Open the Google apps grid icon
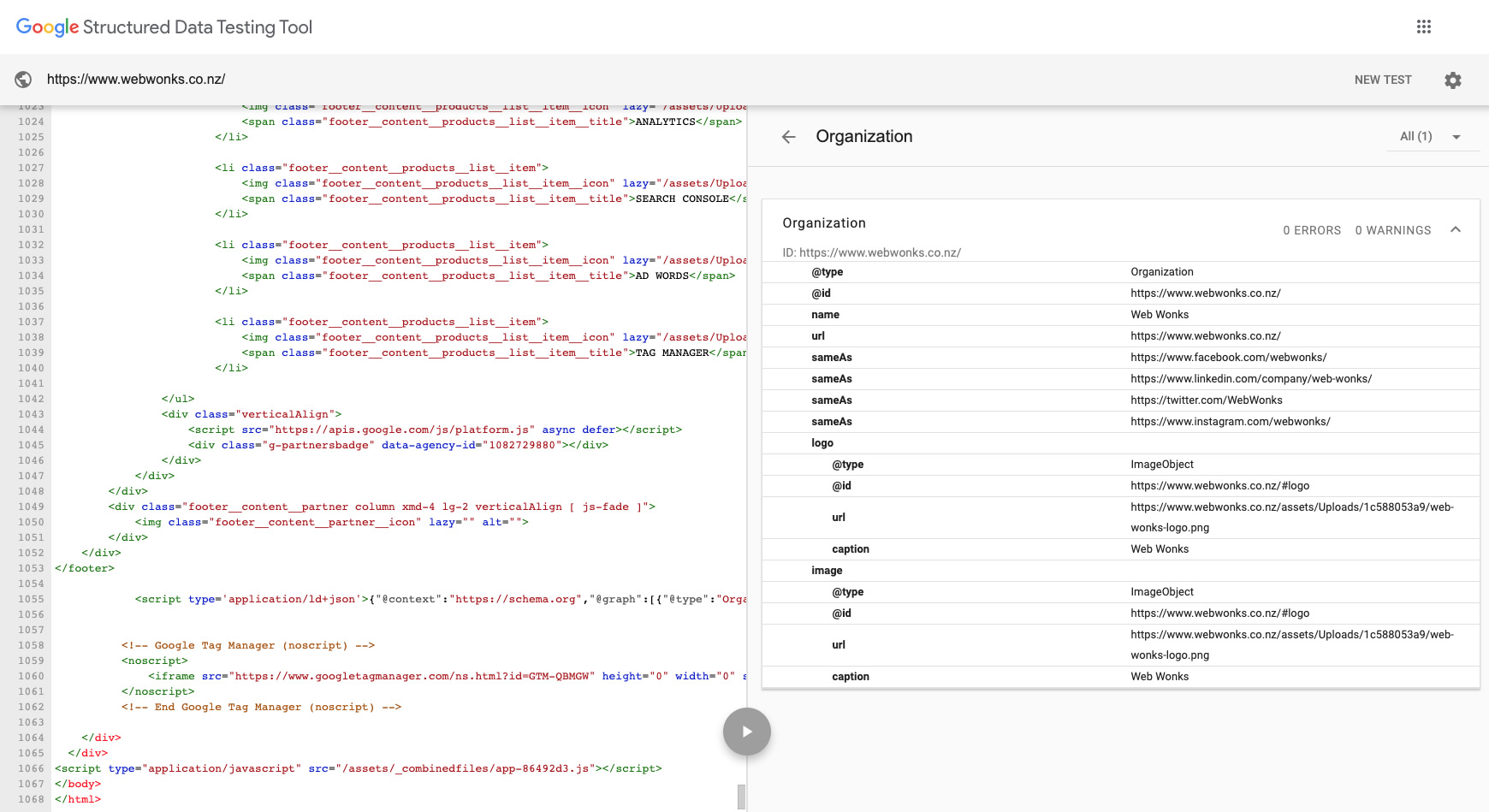Image resolution: width=1489 pixels, height=812 pixels. coord(1424,27)
